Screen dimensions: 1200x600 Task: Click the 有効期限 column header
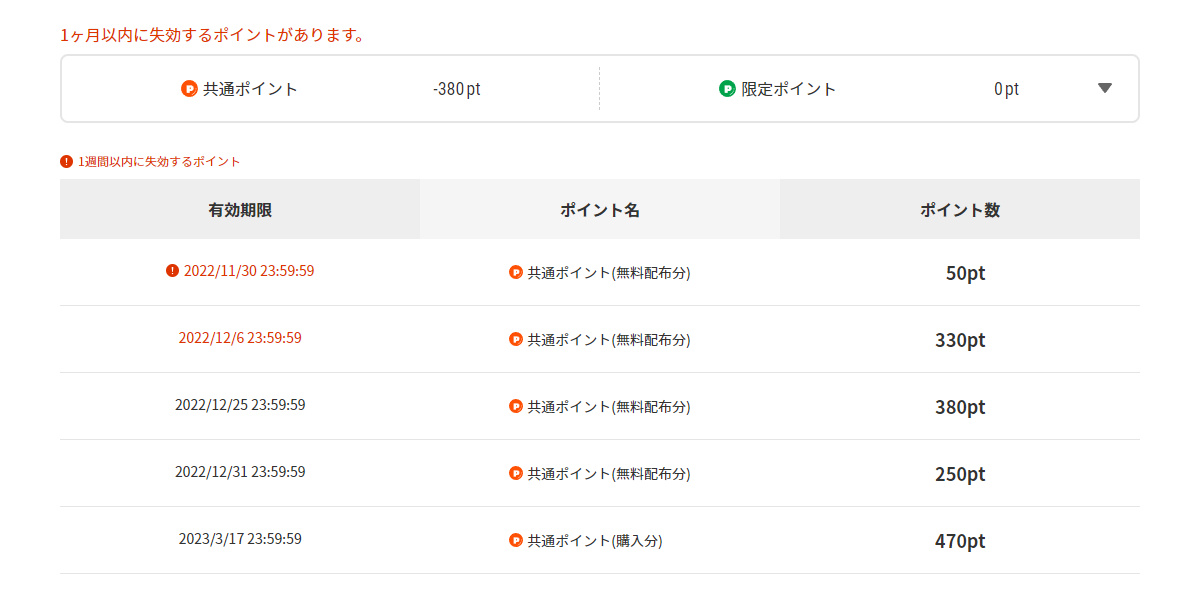pos(240,210)
